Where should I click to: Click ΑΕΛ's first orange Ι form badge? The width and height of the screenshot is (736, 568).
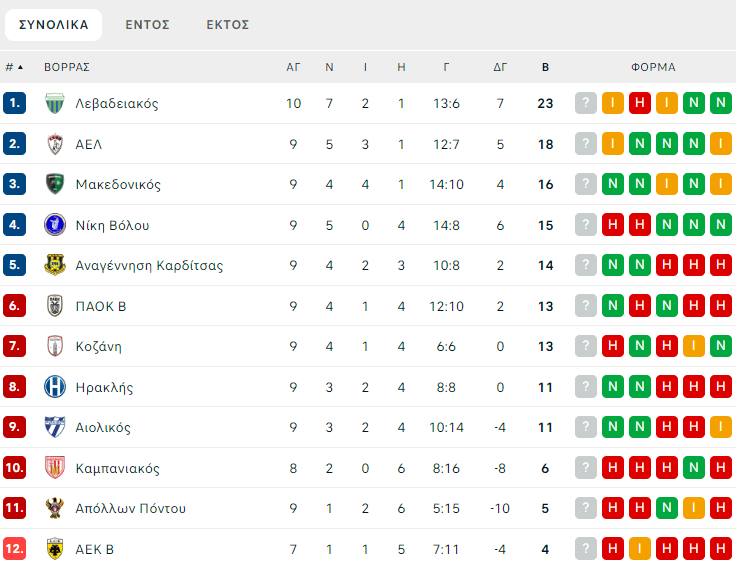pos(613,144)
